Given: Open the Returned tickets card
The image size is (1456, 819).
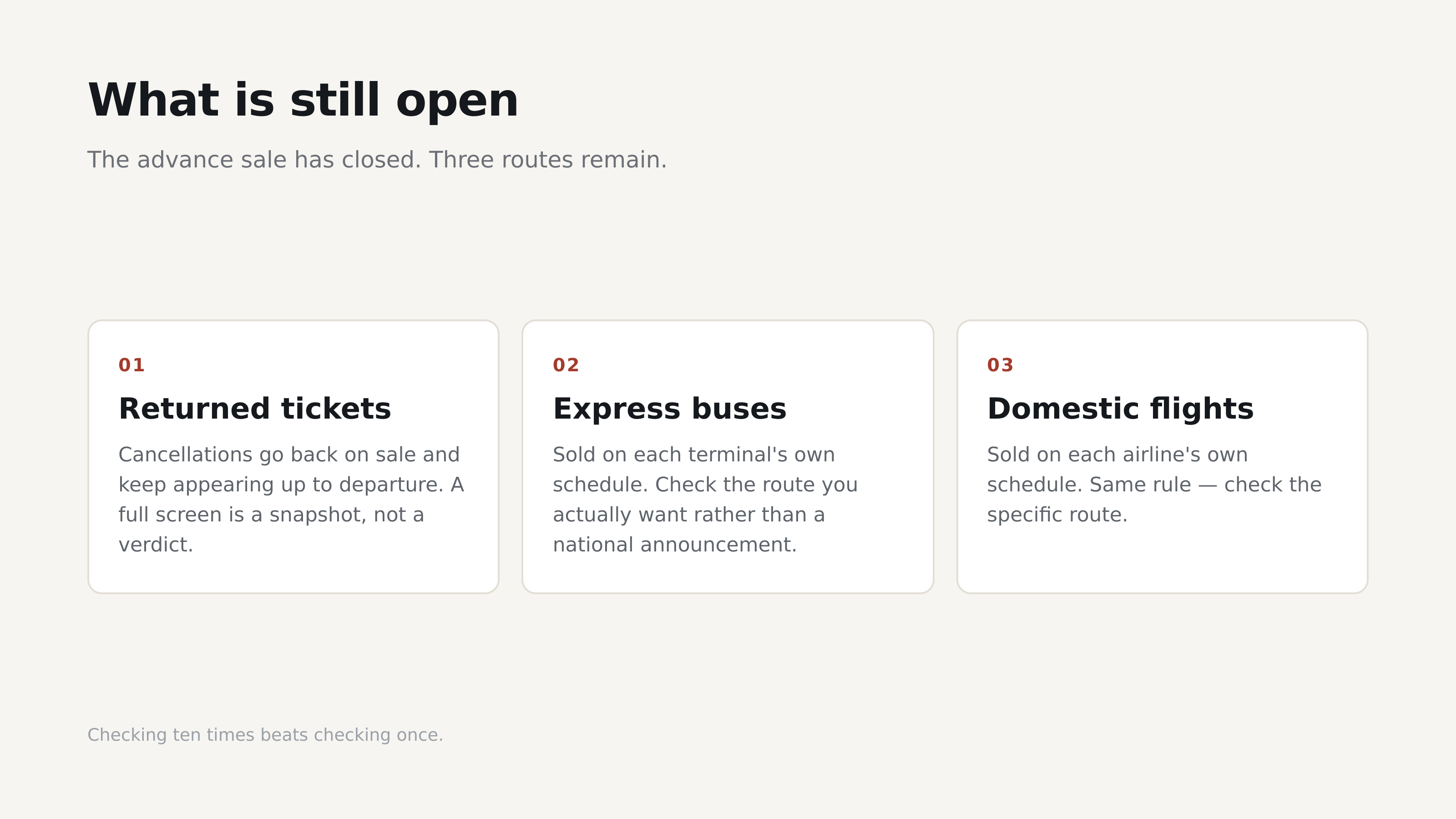Looking at the screenshot, I should tap(293, 457).
